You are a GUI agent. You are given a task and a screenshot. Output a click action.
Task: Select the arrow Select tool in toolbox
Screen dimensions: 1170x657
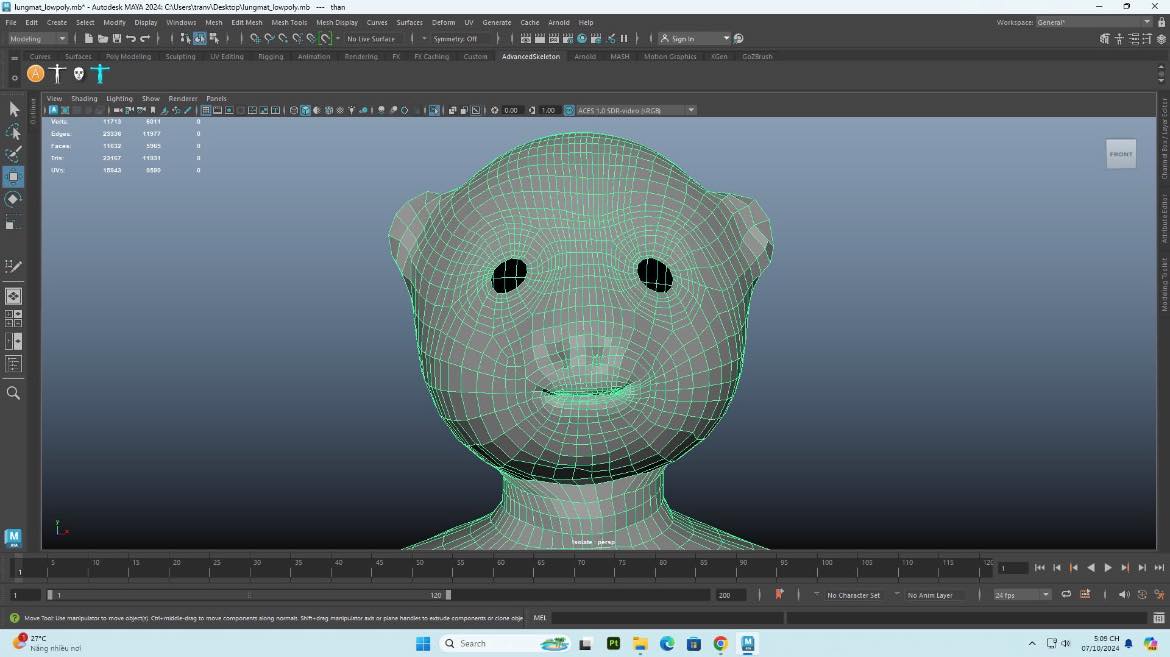[x=13, y=110]
